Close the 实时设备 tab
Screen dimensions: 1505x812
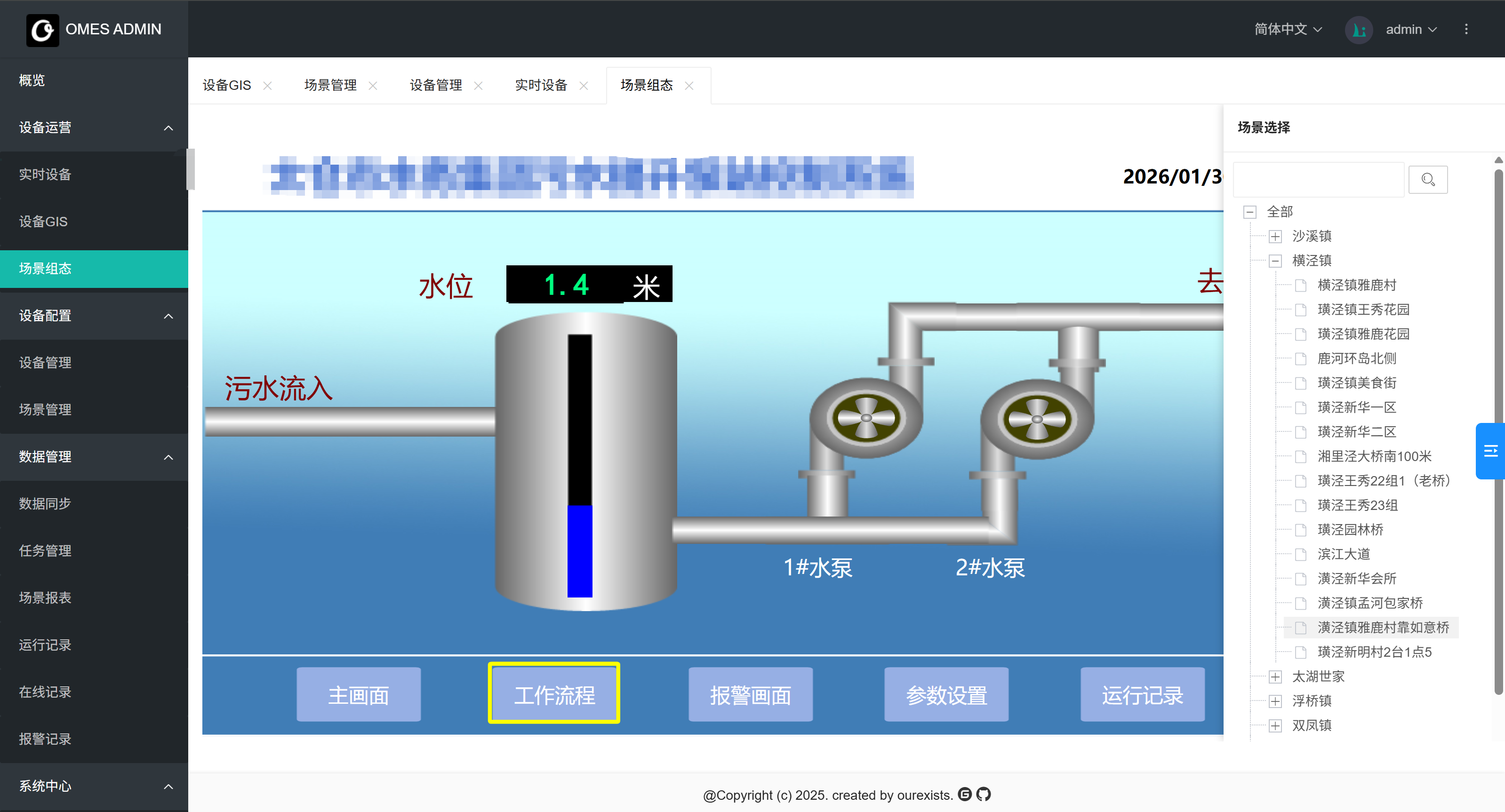pyautogui.click(x=584, y=85)
